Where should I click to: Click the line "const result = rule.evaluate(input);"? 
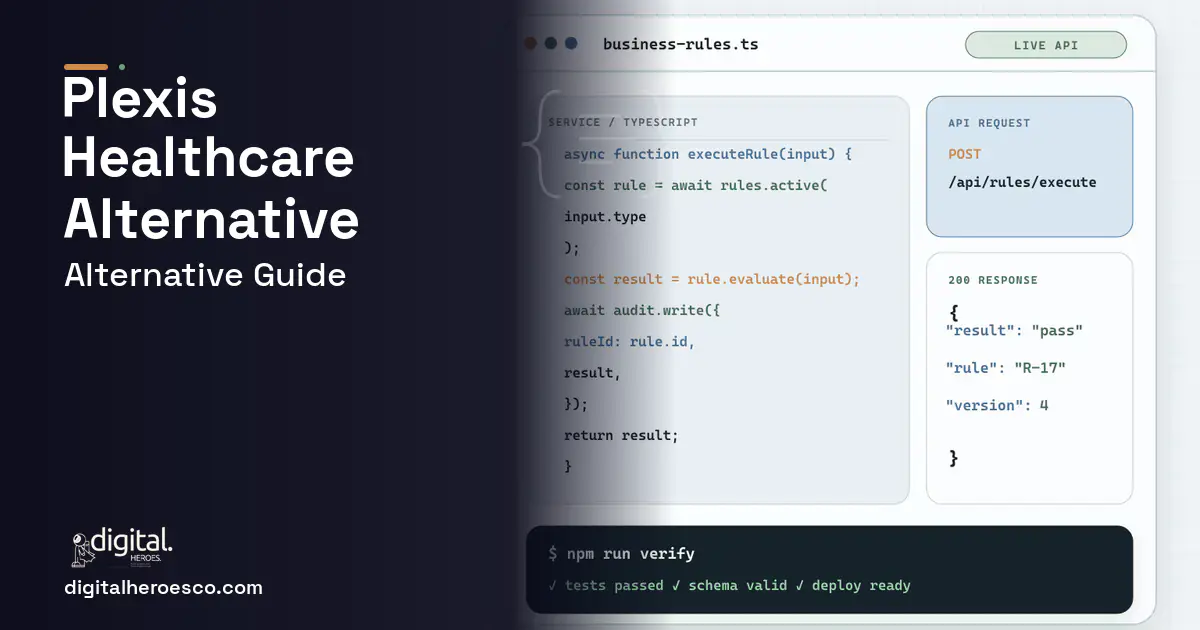coord(712,279)
